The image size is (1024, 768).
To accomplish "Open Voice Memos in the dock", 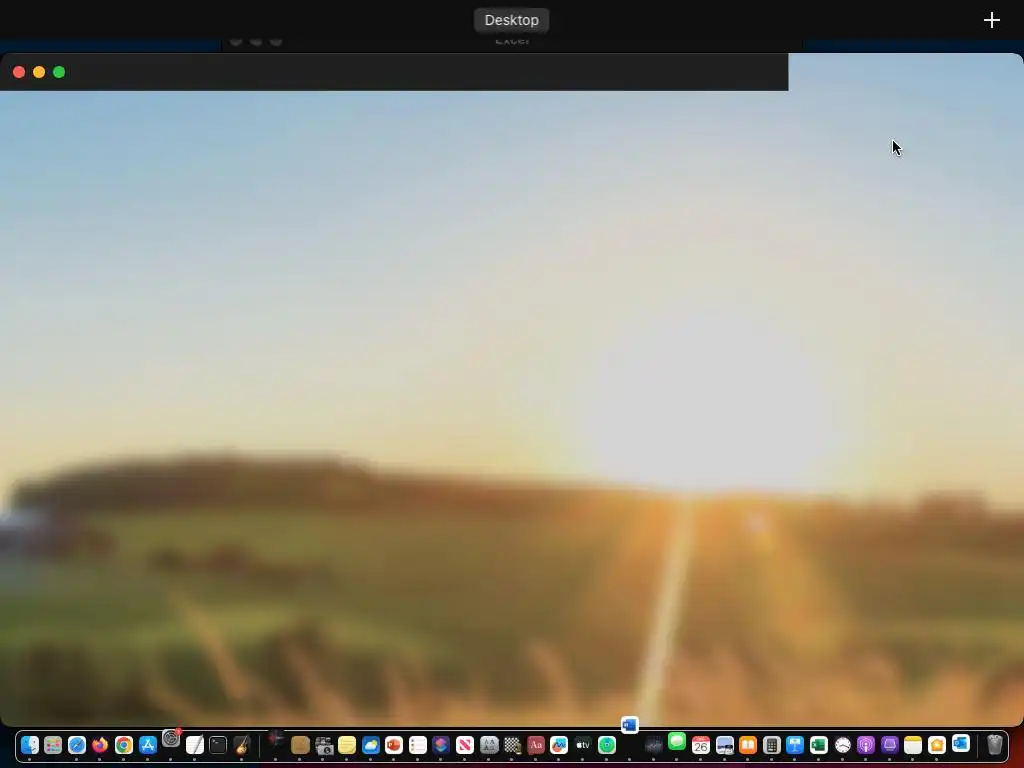I will 653,745.
